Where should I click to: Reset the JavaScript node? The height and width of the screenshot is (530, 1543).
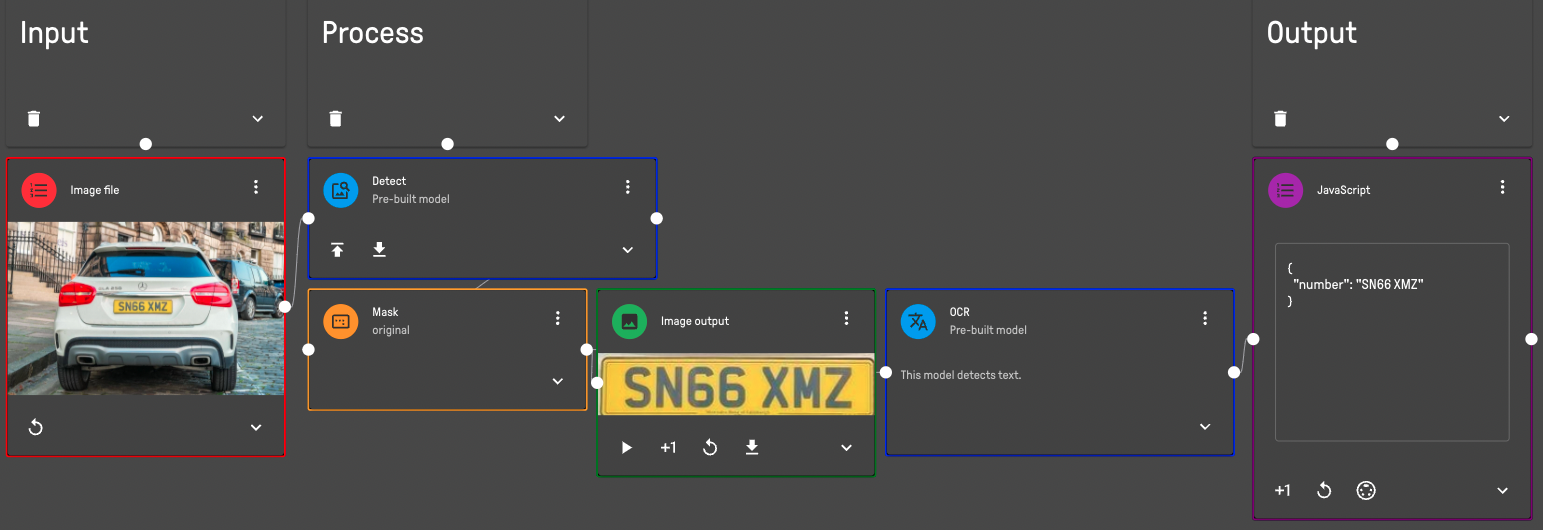[x=1324, y=490]
